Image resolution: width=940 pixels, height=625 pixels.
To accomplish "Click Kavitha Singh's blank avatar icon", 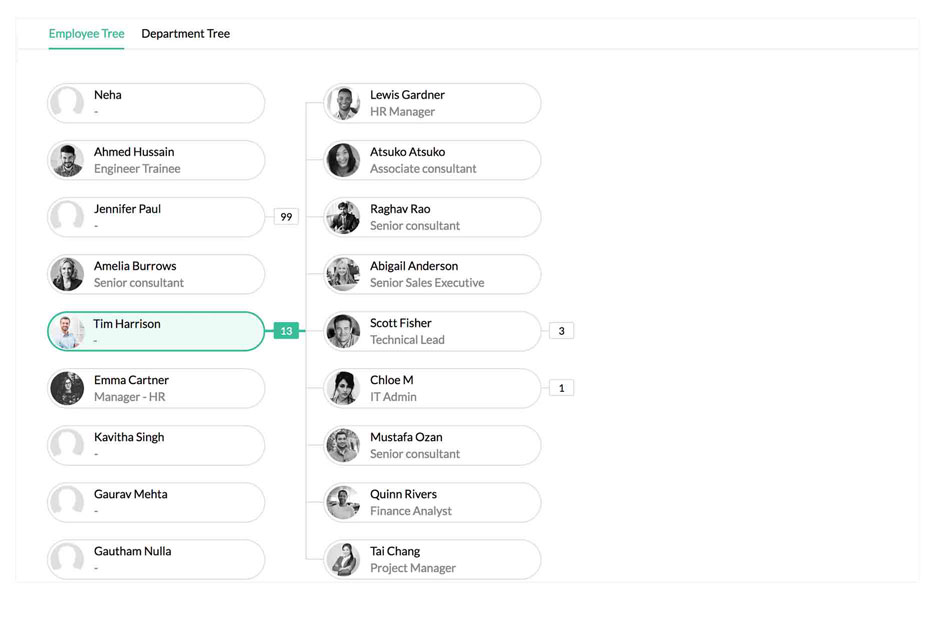I will pyautogui.click(x=67, y=445).
